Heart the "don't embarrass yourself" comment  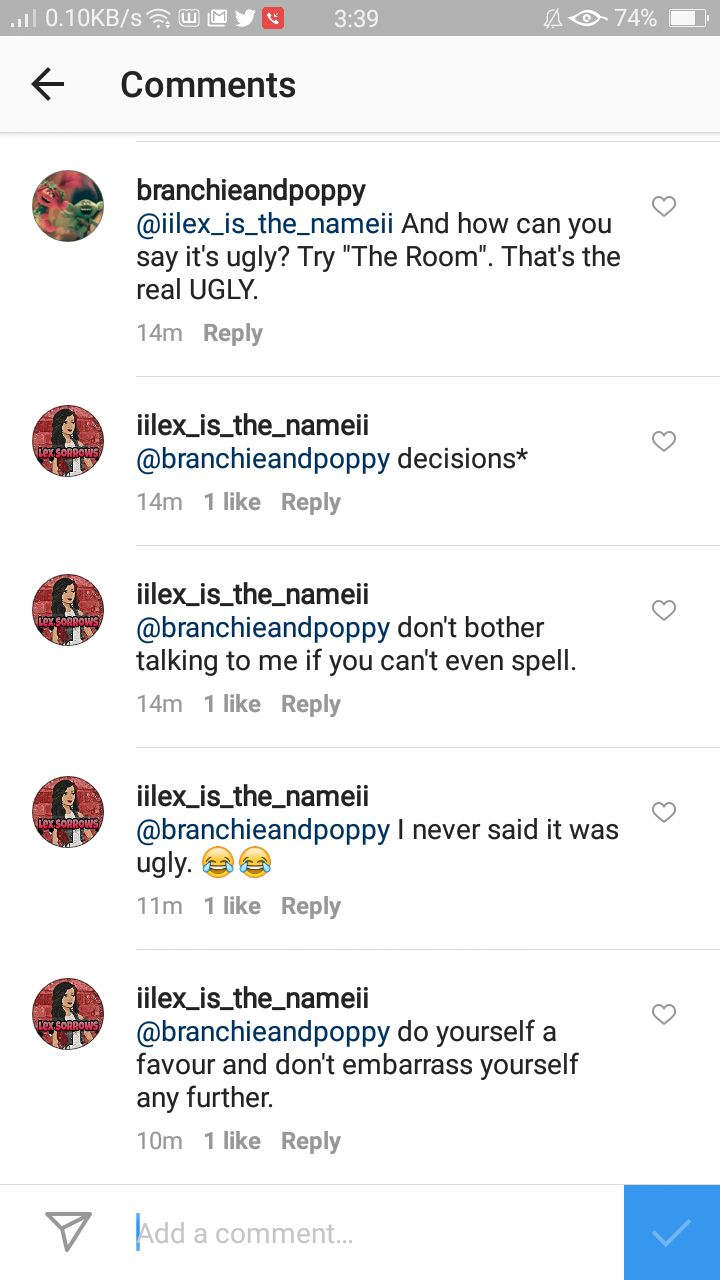pos(664,1014)
